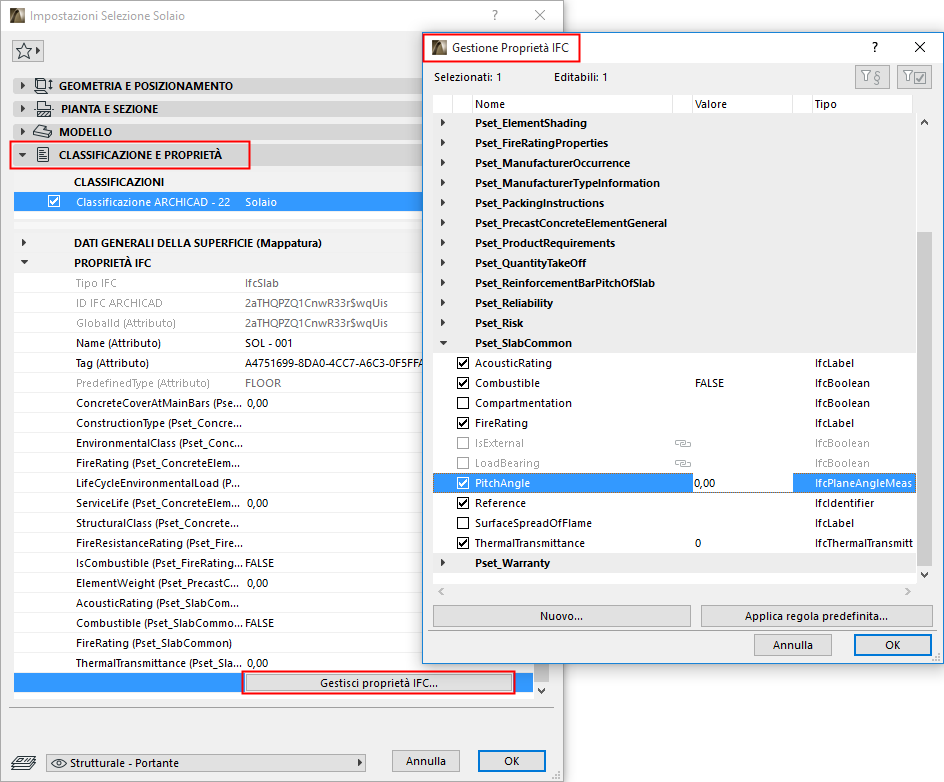Screen dimensions: 944x782
Task: Confirm OK in Gestione Proprietà IFC
Action: [x=892, y=645]
